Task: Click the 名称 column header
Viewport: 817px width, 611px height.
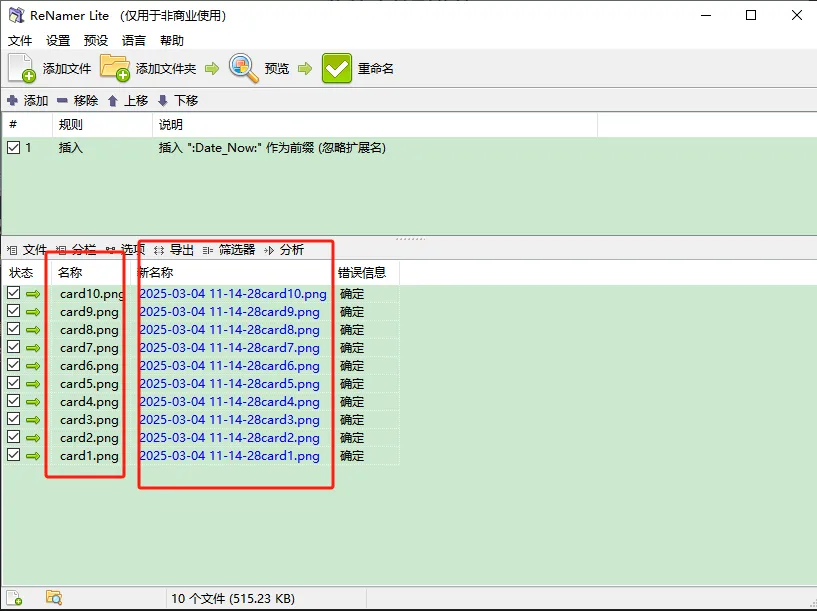Action: [x=70, y=272]
